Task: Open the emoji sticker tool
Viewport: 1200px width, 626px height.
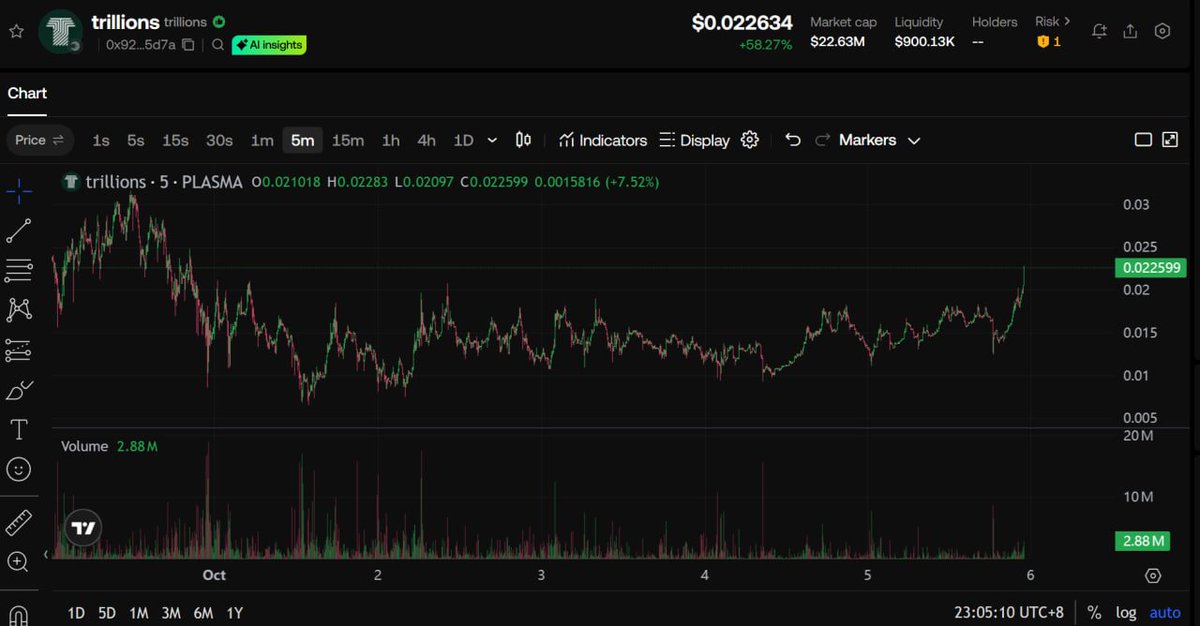Action: click(19, 469)
